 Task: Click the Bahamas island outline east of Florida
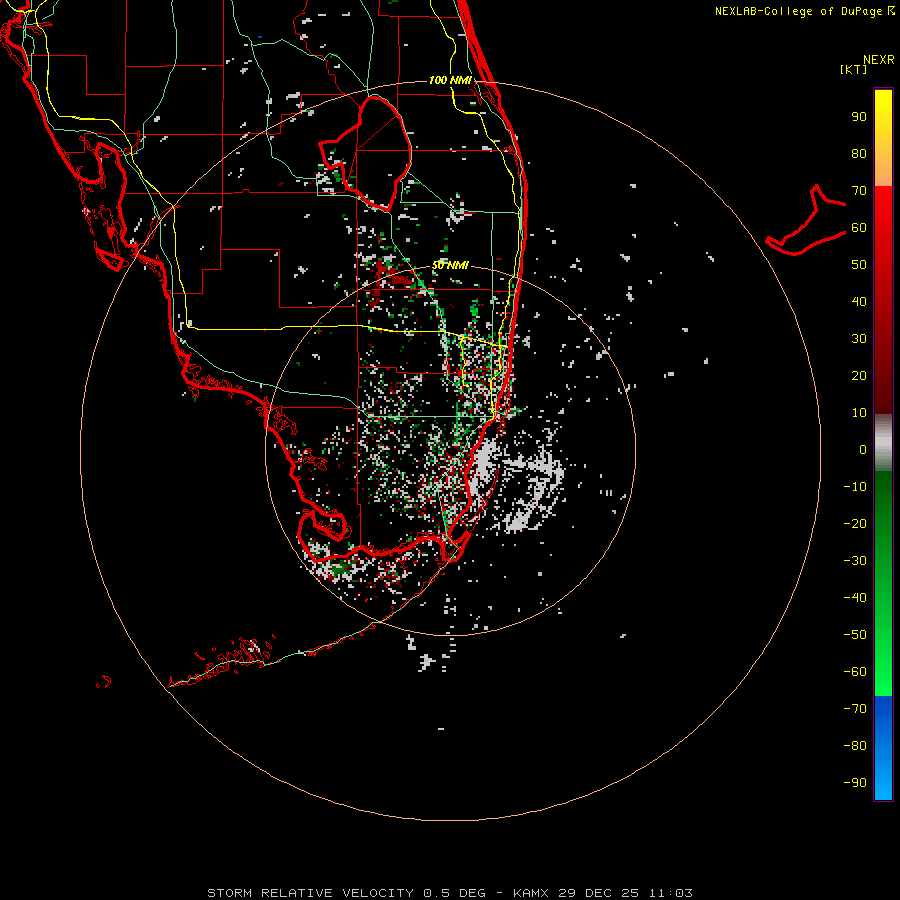point(806,220)
